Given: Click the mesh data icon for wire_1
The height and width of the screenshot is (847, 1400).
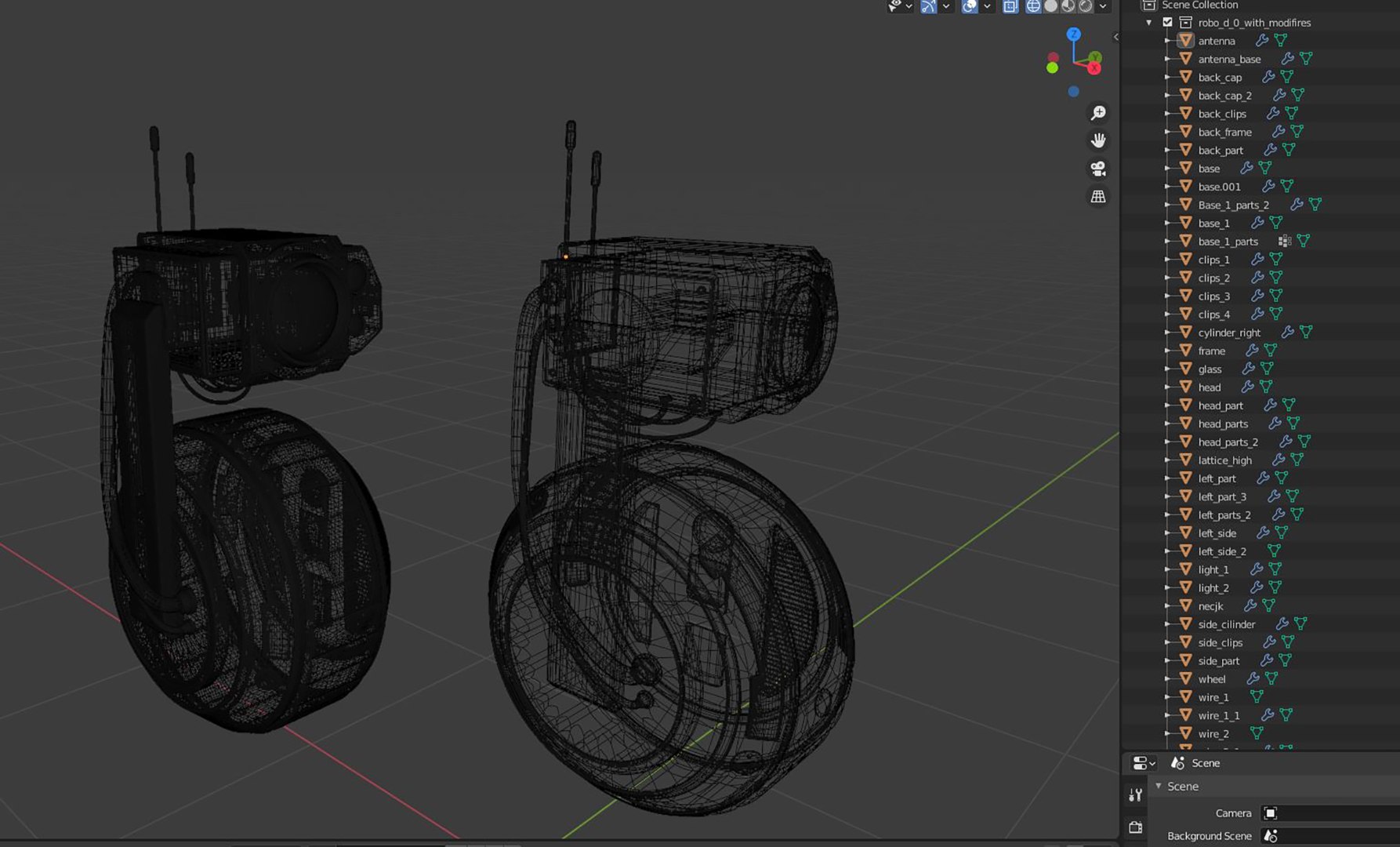Looking at the screenshot, I should click(1257, 696).
